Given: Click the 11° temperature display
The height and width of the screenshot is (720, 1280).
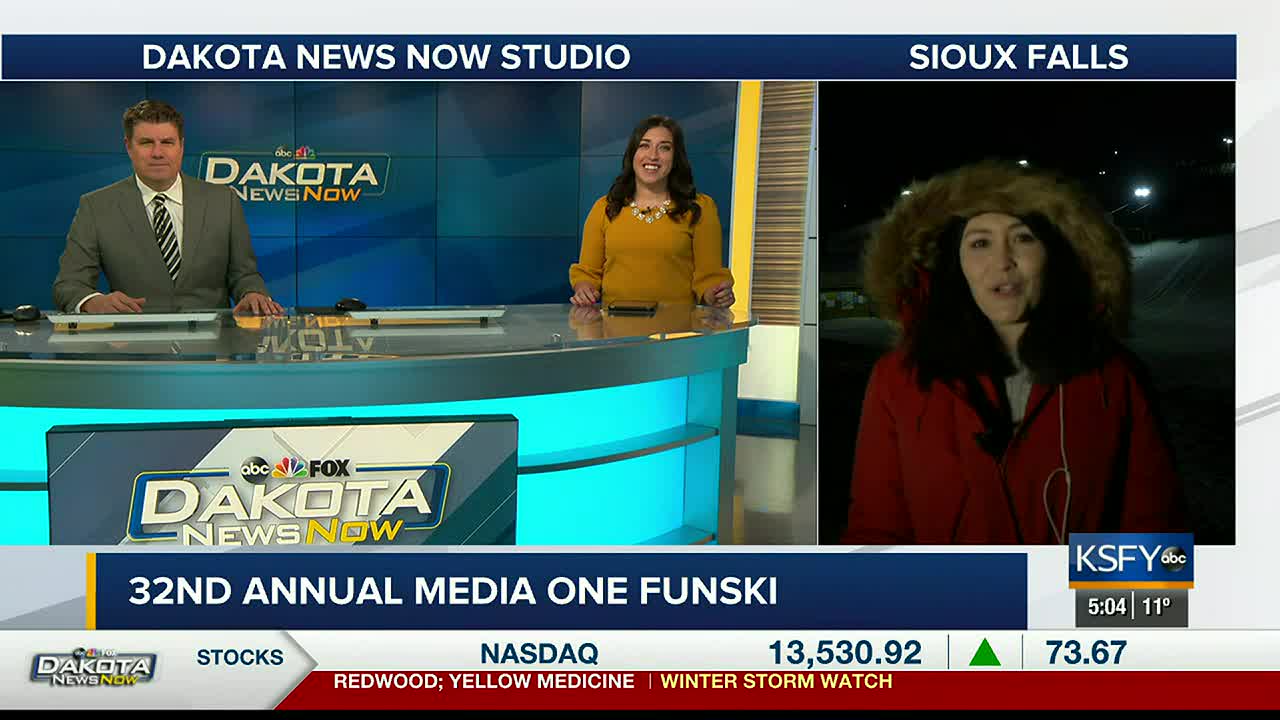Looking at the screenshot, I should coord(1157,606).
